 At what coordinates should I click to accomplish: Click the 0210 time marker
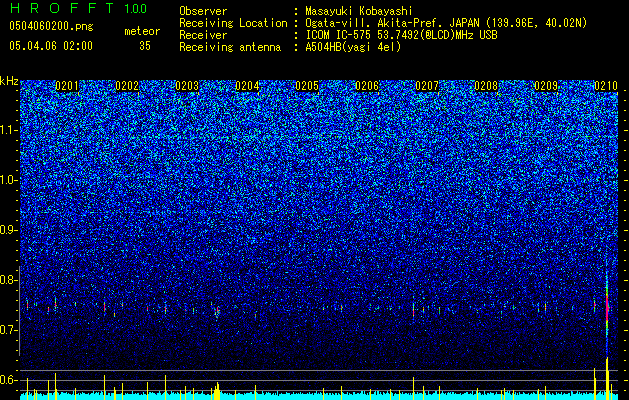[606, 86]
